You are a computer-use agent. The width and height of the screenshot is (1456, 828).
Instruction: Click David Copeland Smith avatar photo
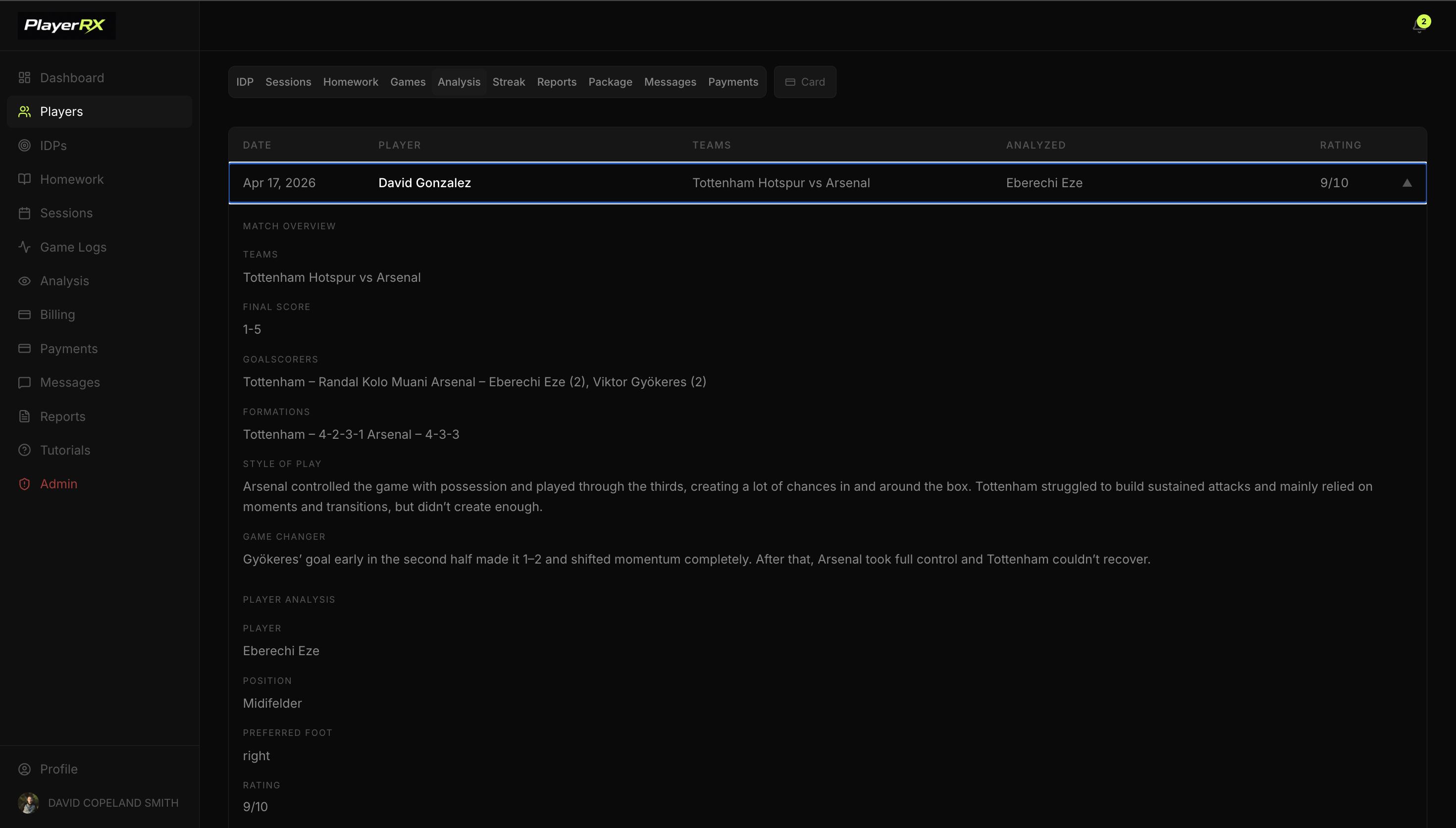[28, 803]
